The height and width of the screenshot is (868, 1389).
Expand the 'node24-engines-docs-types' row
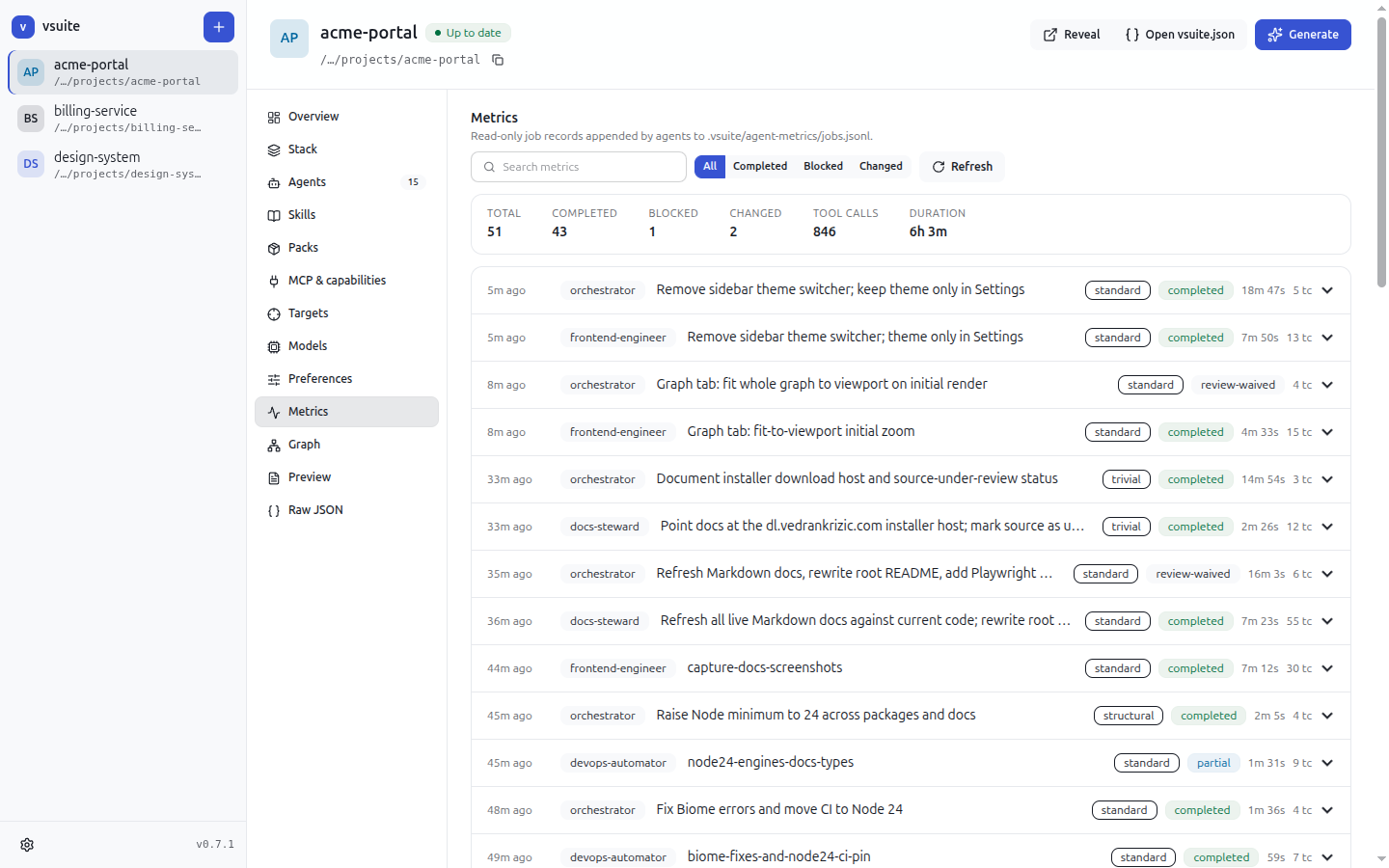tap(1327, 763)
